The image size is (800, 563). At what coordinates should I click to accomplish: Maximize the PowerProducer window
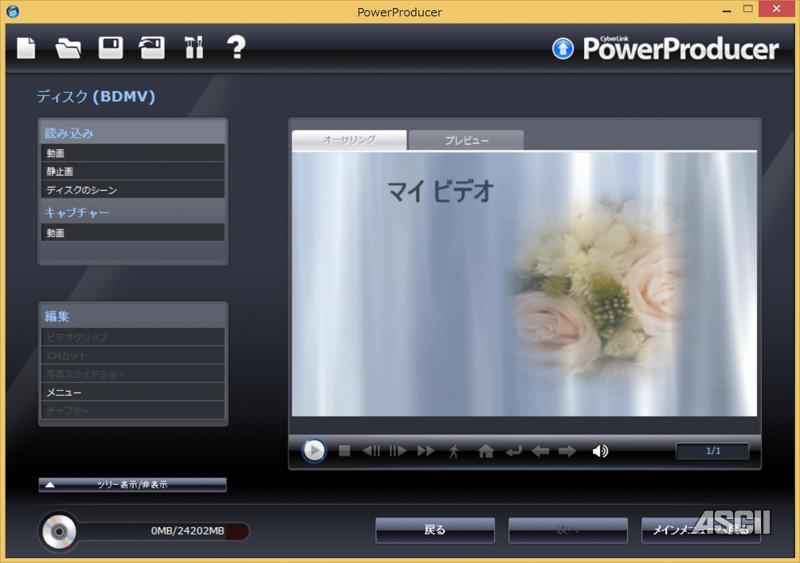(748, 9)
